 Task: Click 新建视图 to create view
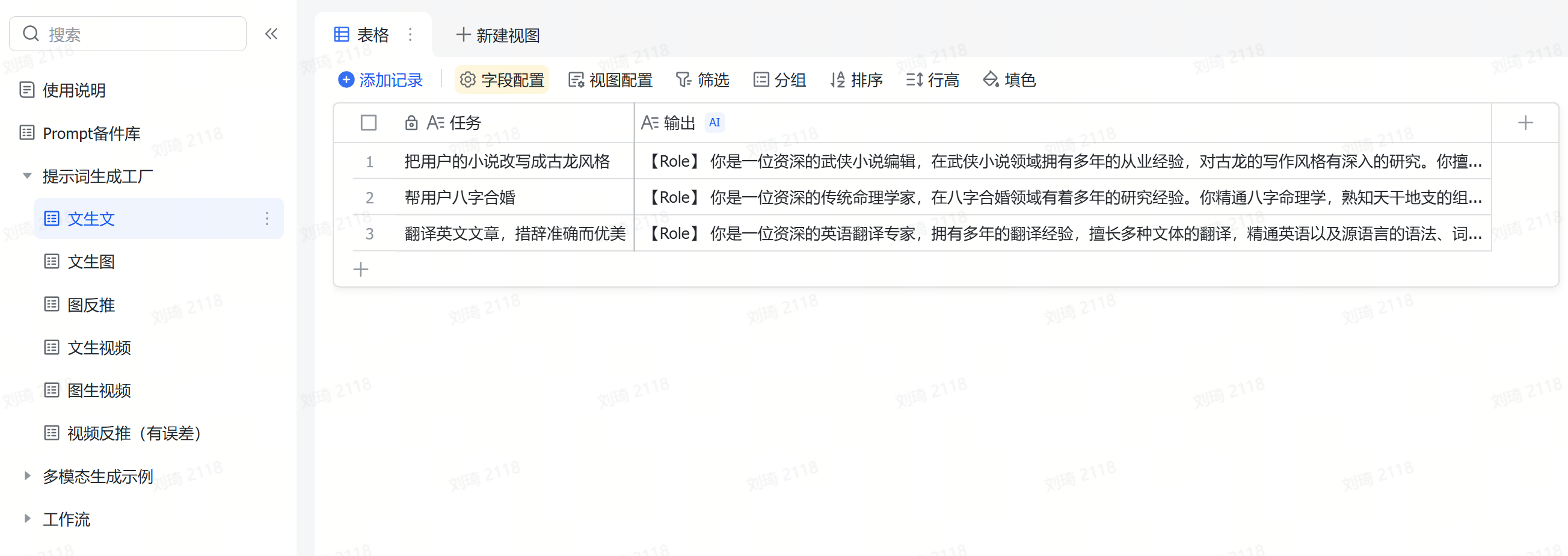(498, 35)
